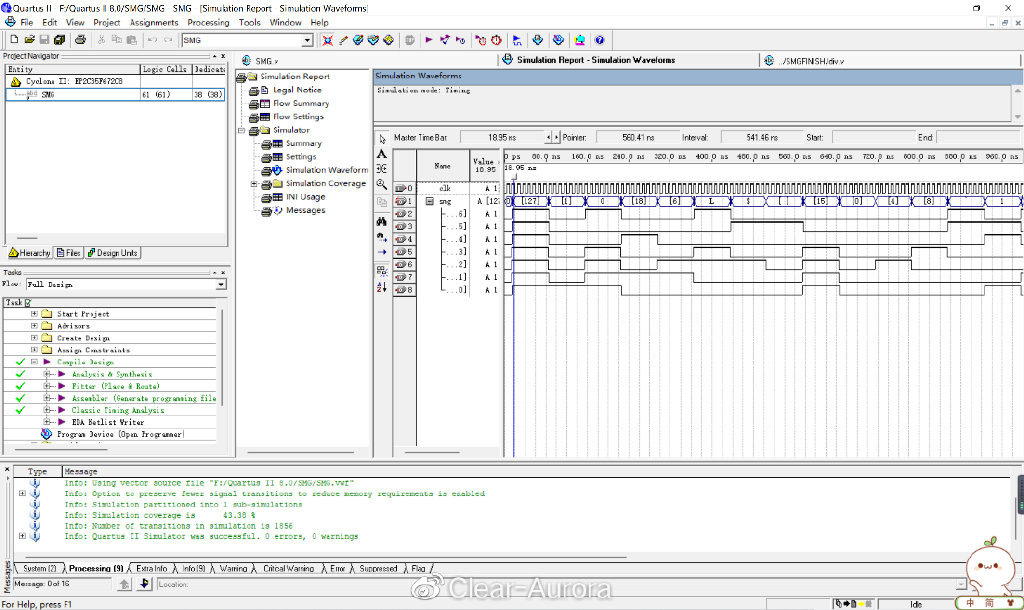Go to previous message with up arrow button
This screenshot has height=610, width=1024.
125,585
